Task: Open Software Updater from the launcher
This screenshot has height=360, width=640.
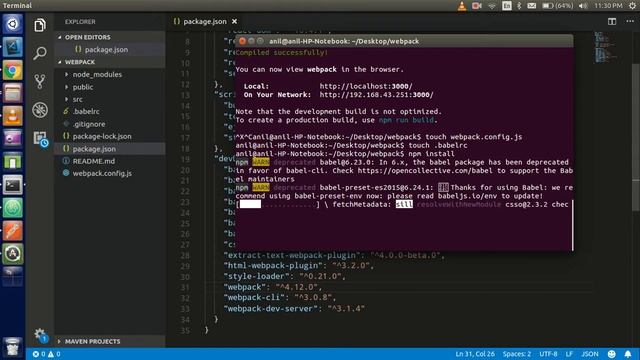Action: click(x=13, y=254)
